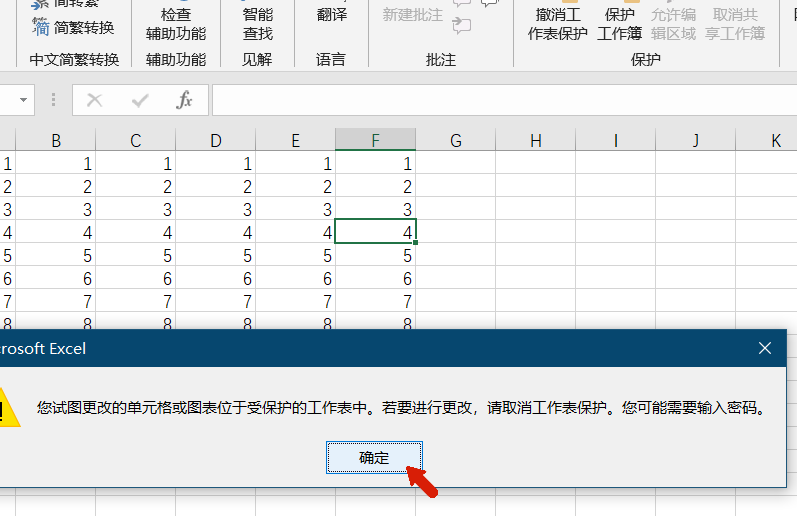The image size is (797, 516).
Task: Click the 确定 button in the dialog
Action: [374, 458]
